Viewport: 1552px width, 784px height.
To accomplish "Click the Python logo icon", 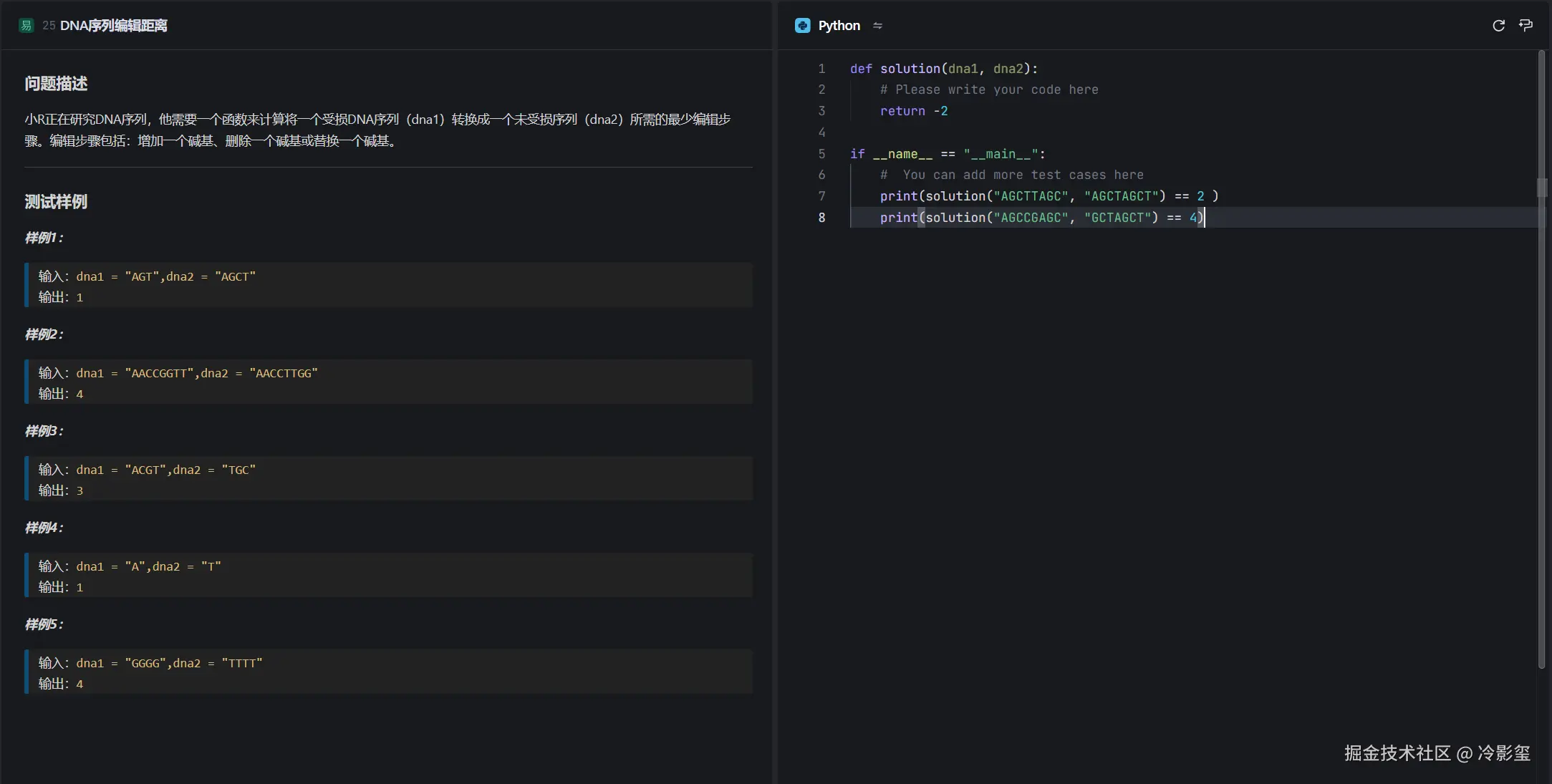I will coord(802,26).
